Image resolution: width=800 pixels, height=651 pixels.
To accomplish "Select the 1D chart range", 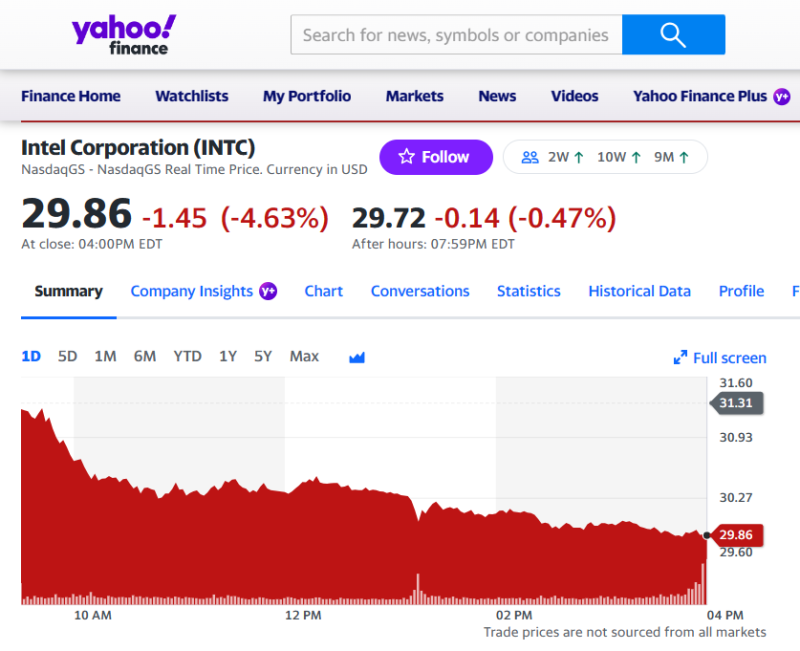I will pos(31,356).
